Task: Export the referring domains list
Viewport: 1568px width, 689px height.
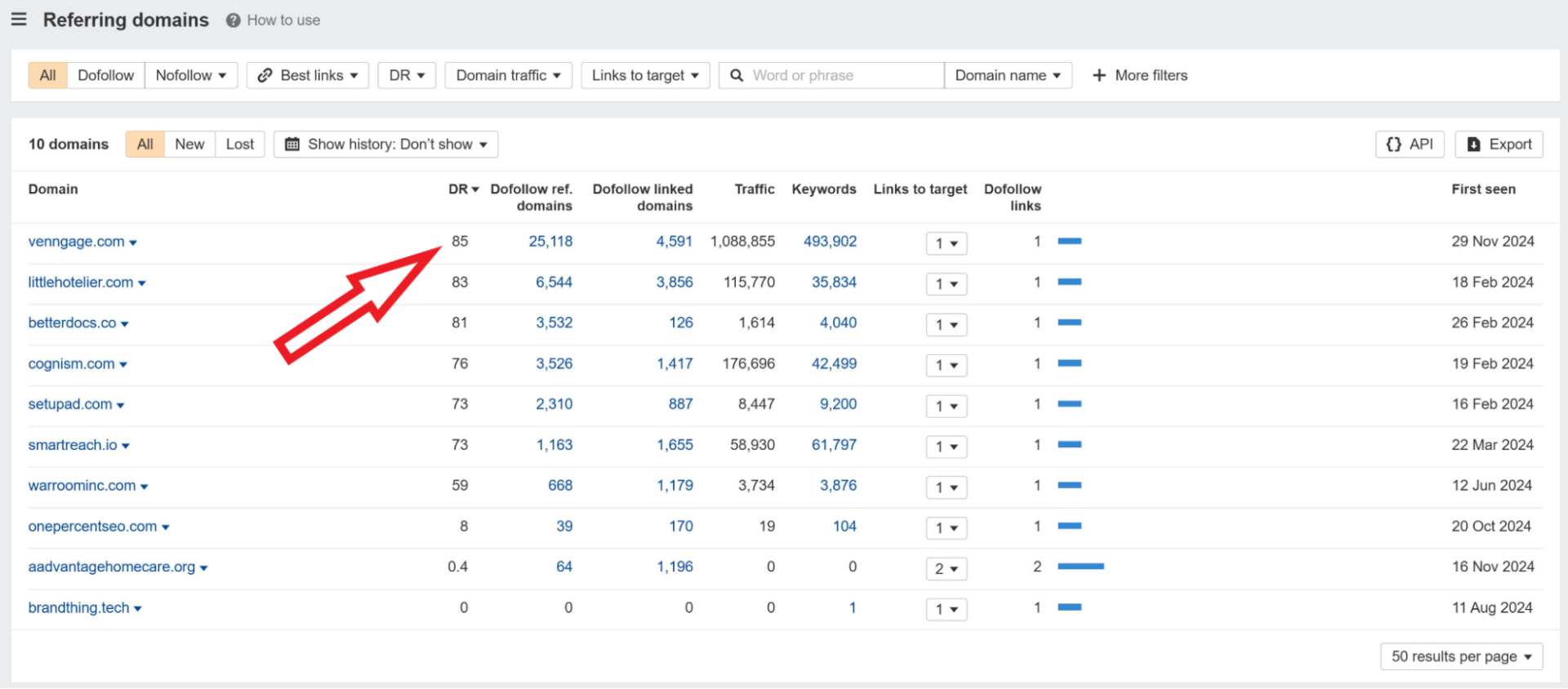Action: (1499, 144)
